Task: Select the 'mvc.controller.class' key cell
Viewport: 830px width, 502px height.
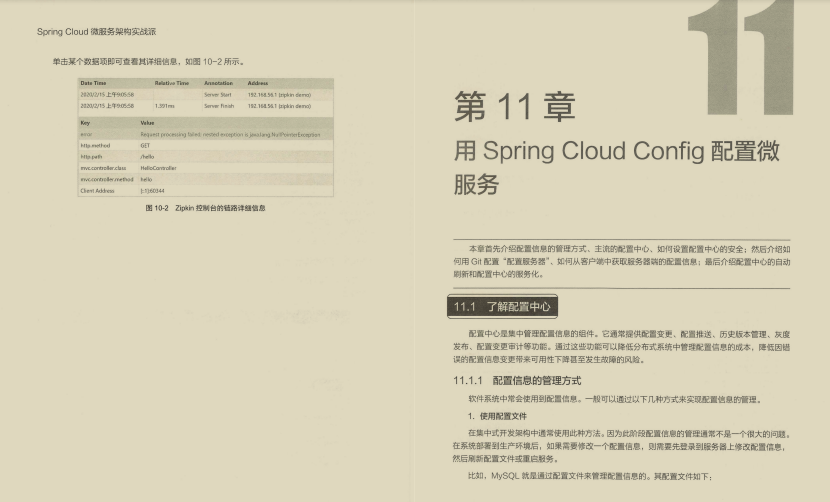Action: pyautogui.click(x=103, y=168)
